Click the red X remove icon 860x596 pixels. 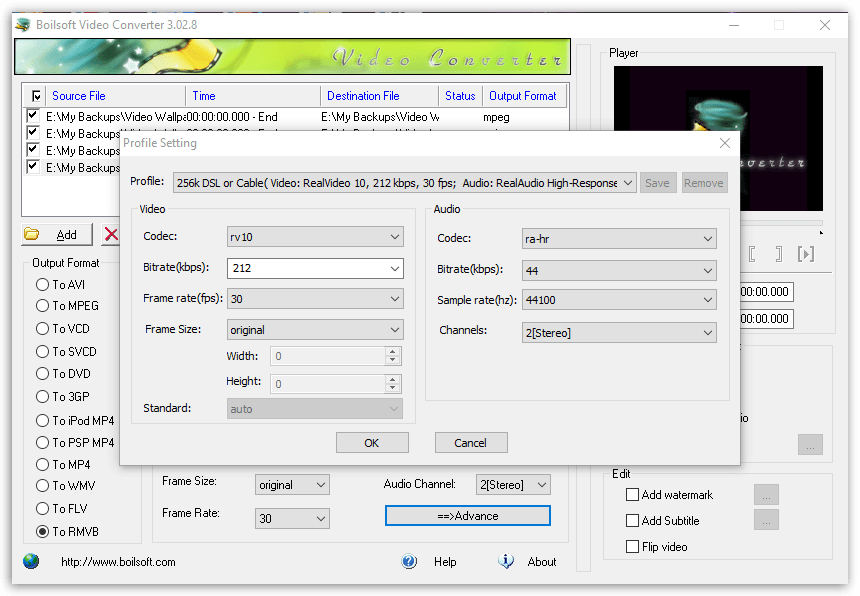click(111, 232)
